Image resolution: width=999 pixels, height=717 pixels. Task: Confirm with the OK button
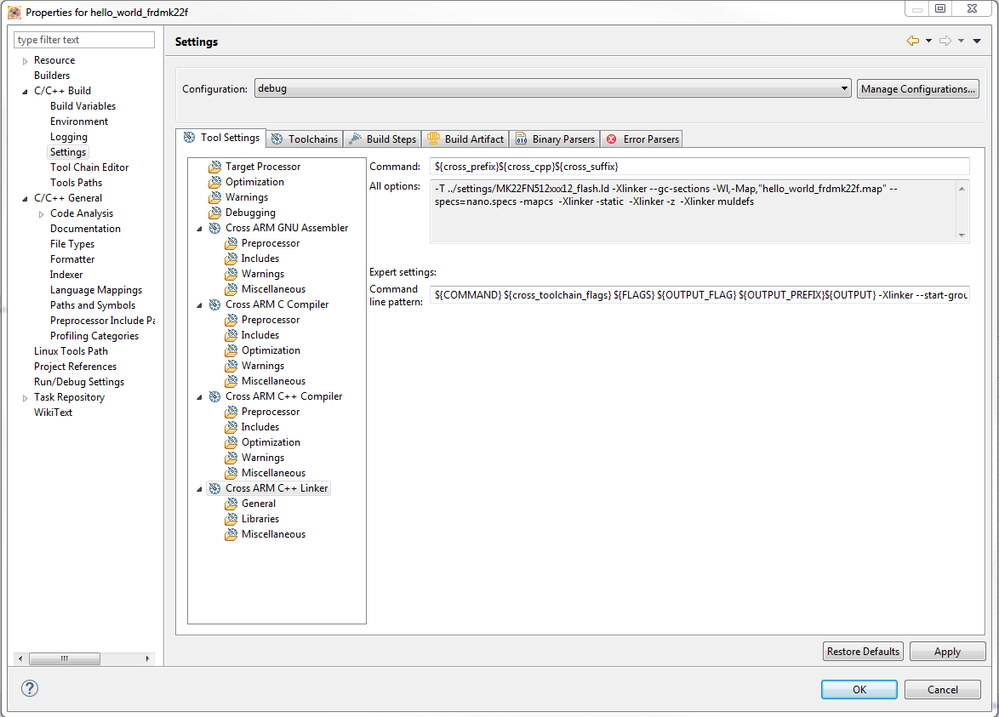859,690
